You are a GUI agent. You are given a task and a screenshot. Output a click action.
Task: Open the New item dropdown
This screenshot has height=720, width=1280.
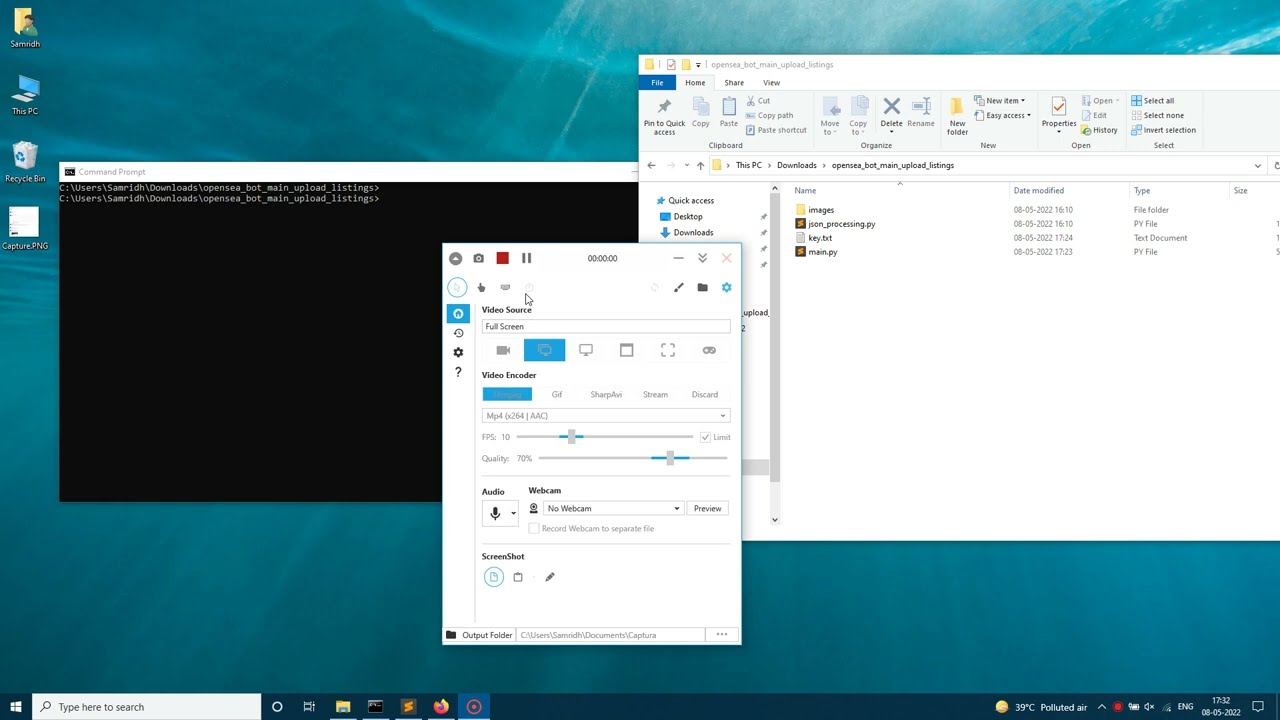(x=999, y=101)
